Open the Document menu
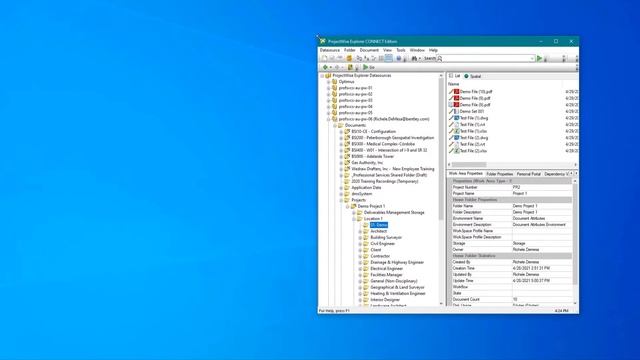640x360 pixels. click(x=369, y=50)
